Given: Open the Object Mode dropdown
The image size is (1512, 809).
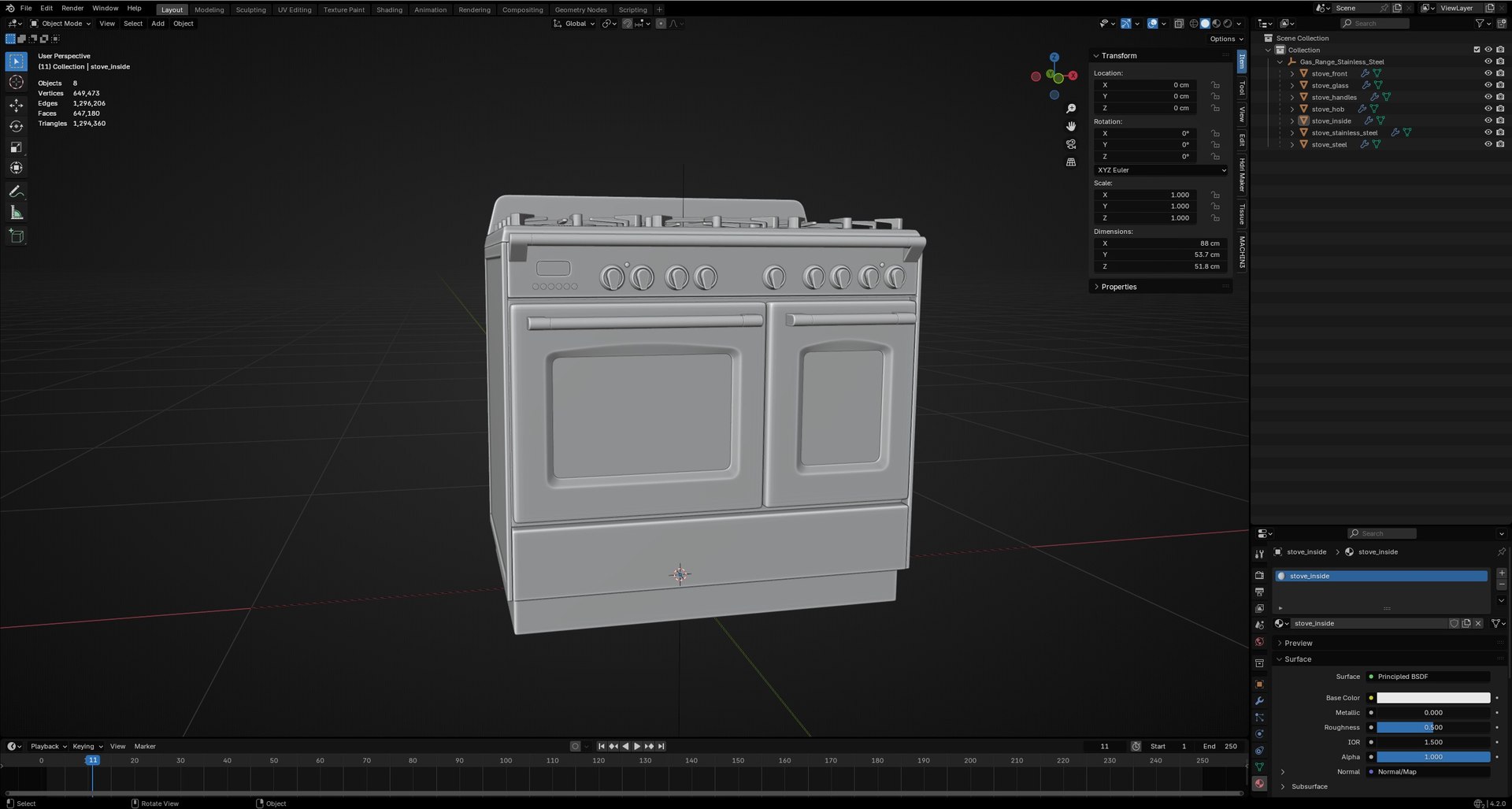Looking at the screenshot, I should 61,24.
